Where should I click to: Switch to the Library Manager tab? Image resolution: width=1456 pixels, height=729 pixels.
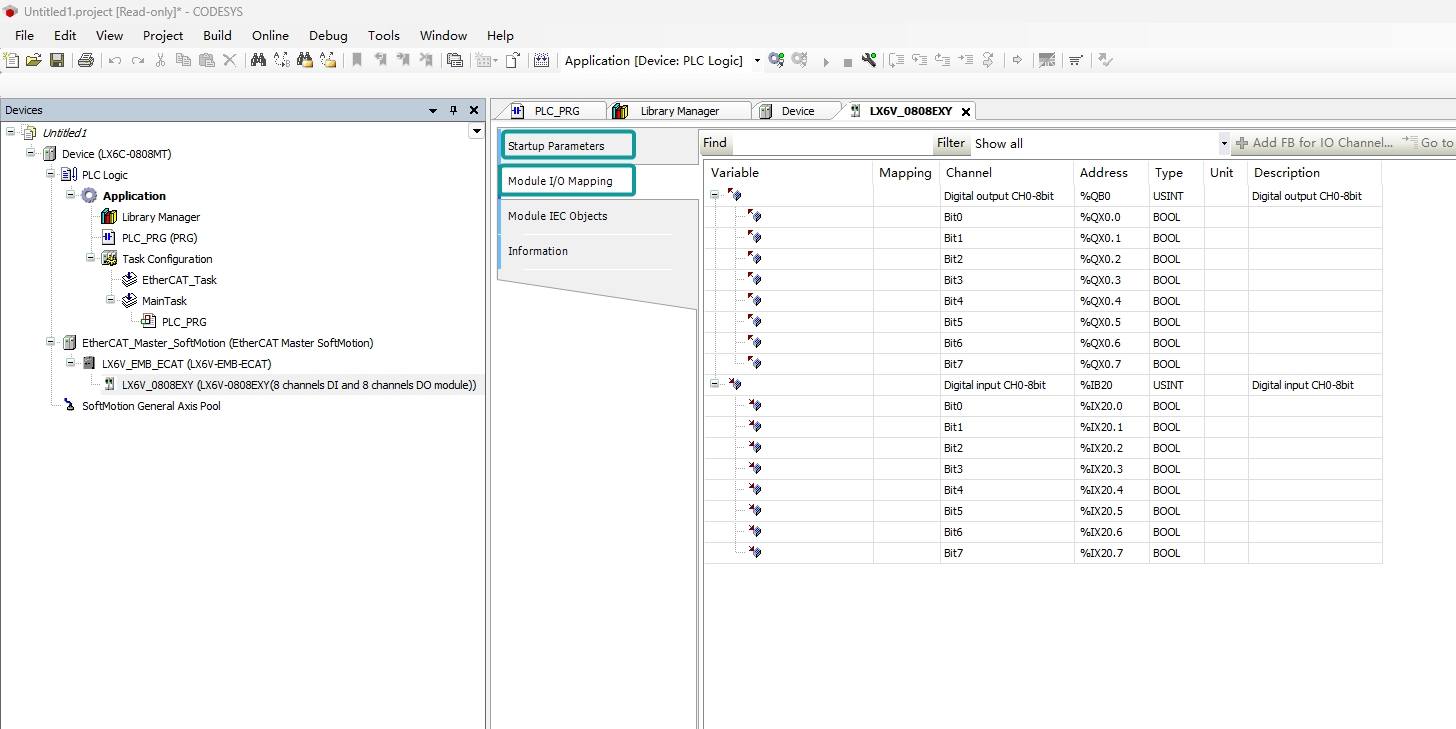tap(679, 111)
